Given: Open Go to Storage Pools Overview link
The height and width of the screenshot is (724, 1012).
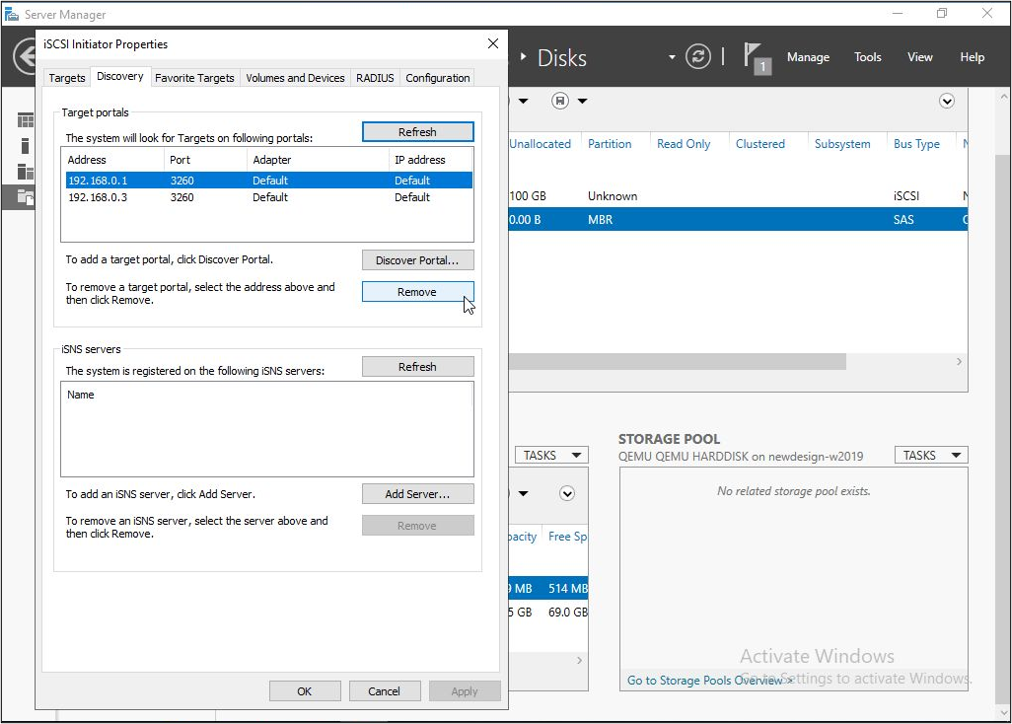Looking at the screenshot, I should click(x=704, y=680).
